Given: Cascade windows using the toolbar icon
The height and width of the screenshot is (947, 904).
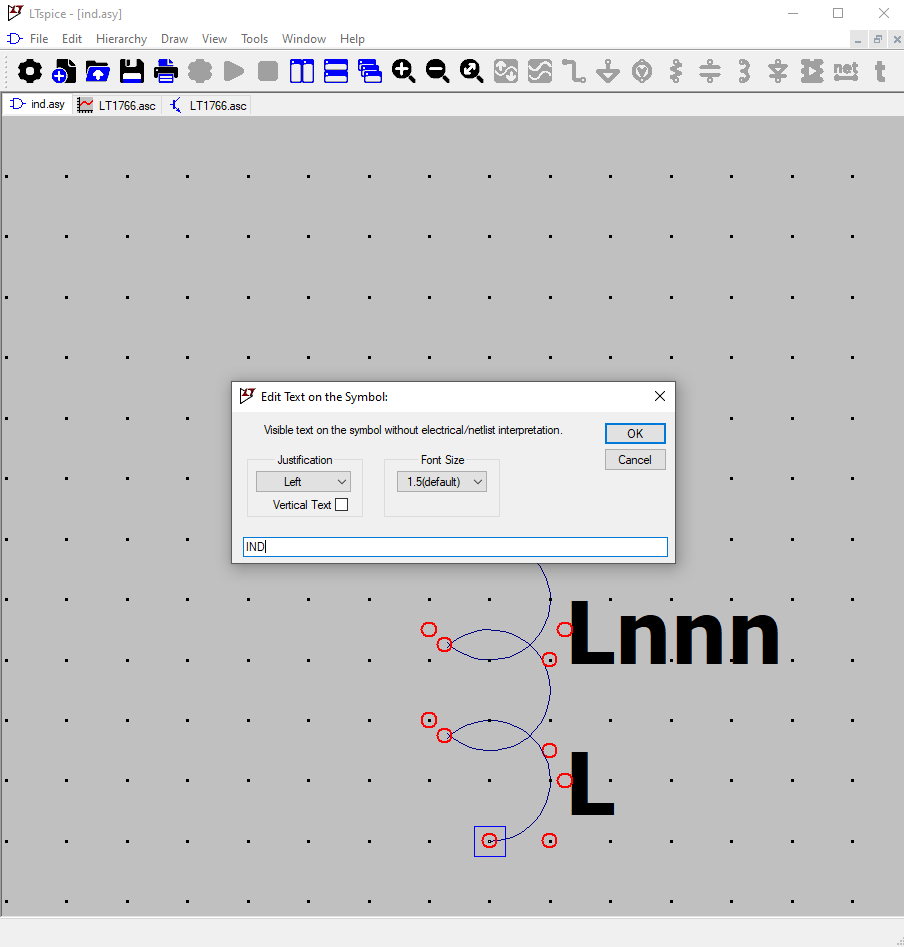Looking at the screenshot, I should point(370,71).
